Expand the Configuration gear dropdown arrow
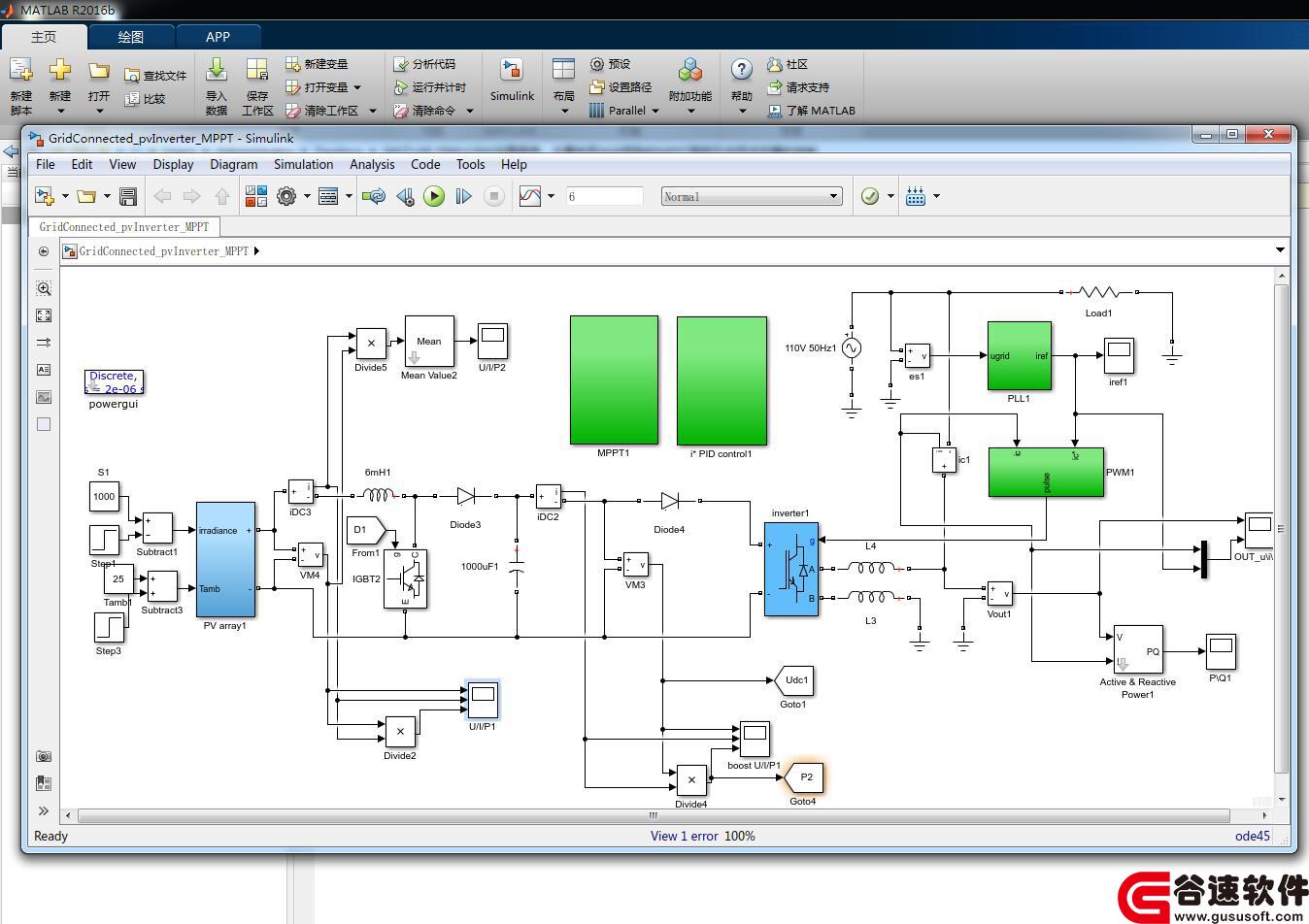This screenshot has width=1309, height=924. [307, 196]
